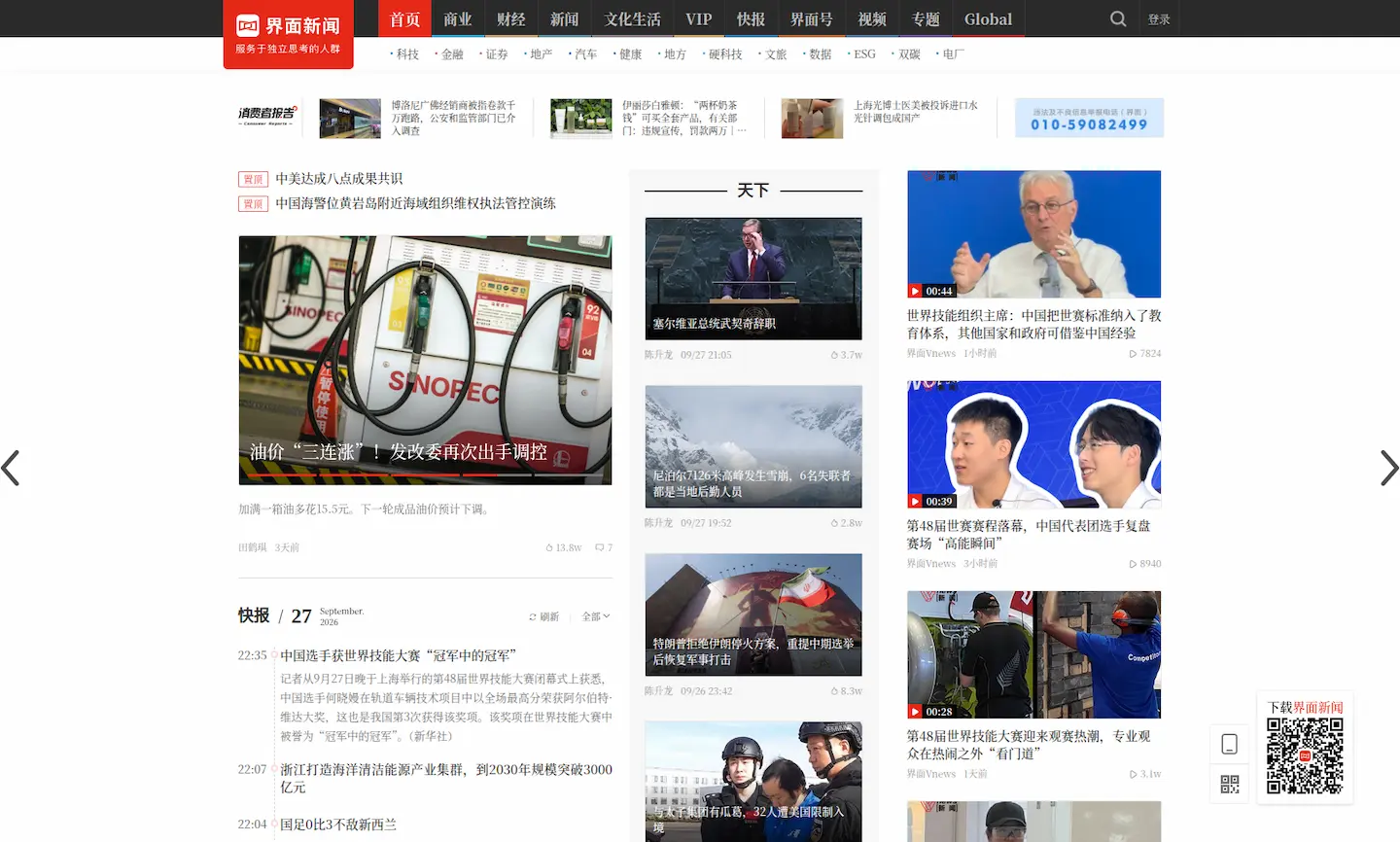Open the 塞尔维亚总统武契奇辞职 story thumbnail
1400x842 pixels.
click(x=753, y=278)
